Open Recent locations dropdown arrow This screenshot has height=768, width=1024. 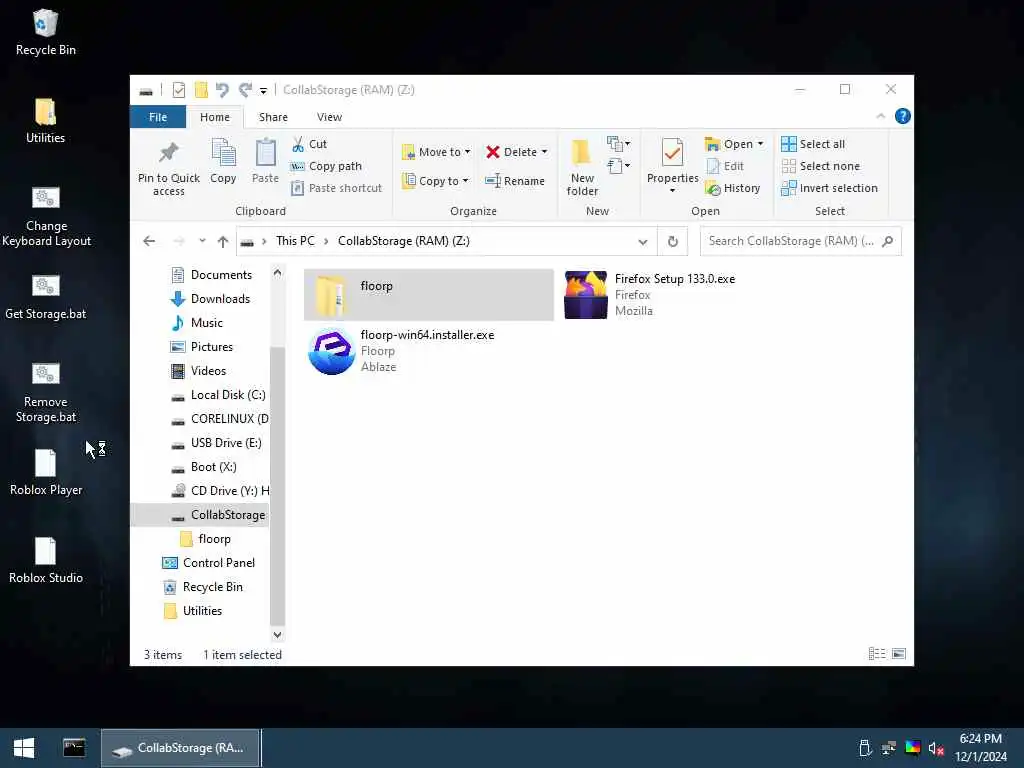(x=202, y=241)
